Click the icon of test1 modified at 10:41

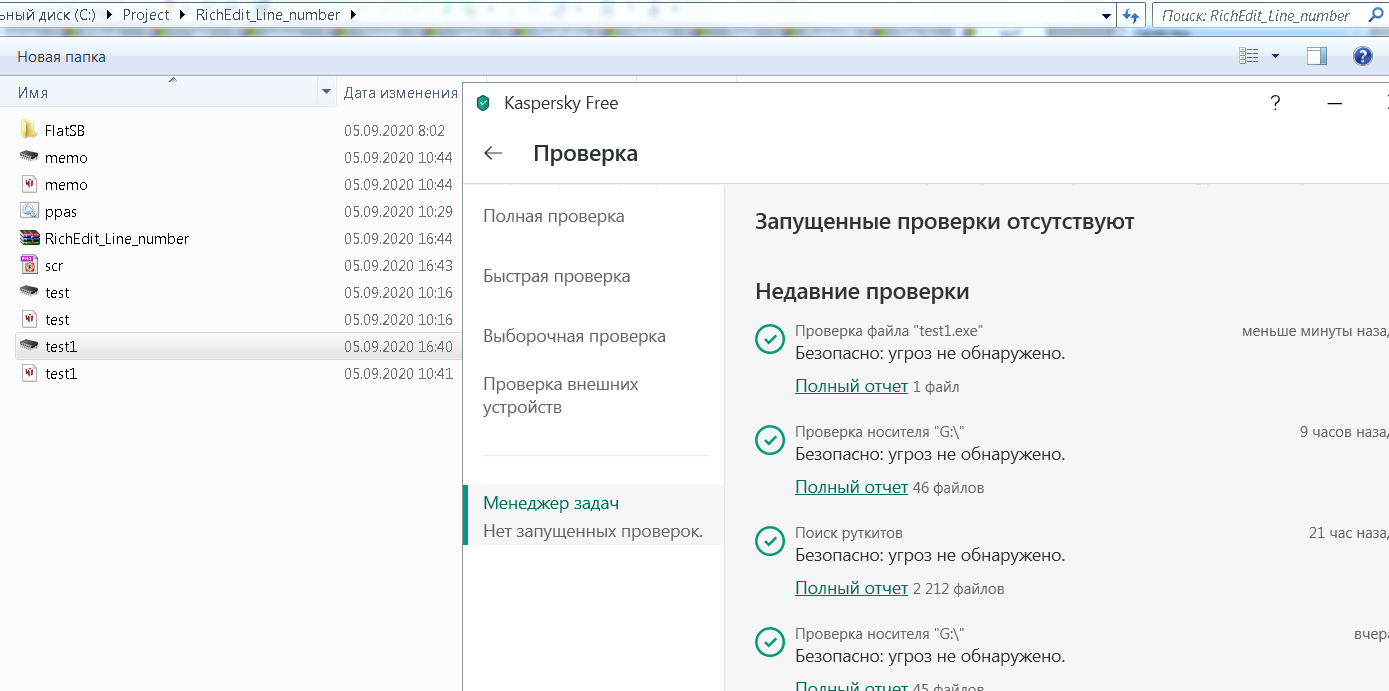(29, 373)
